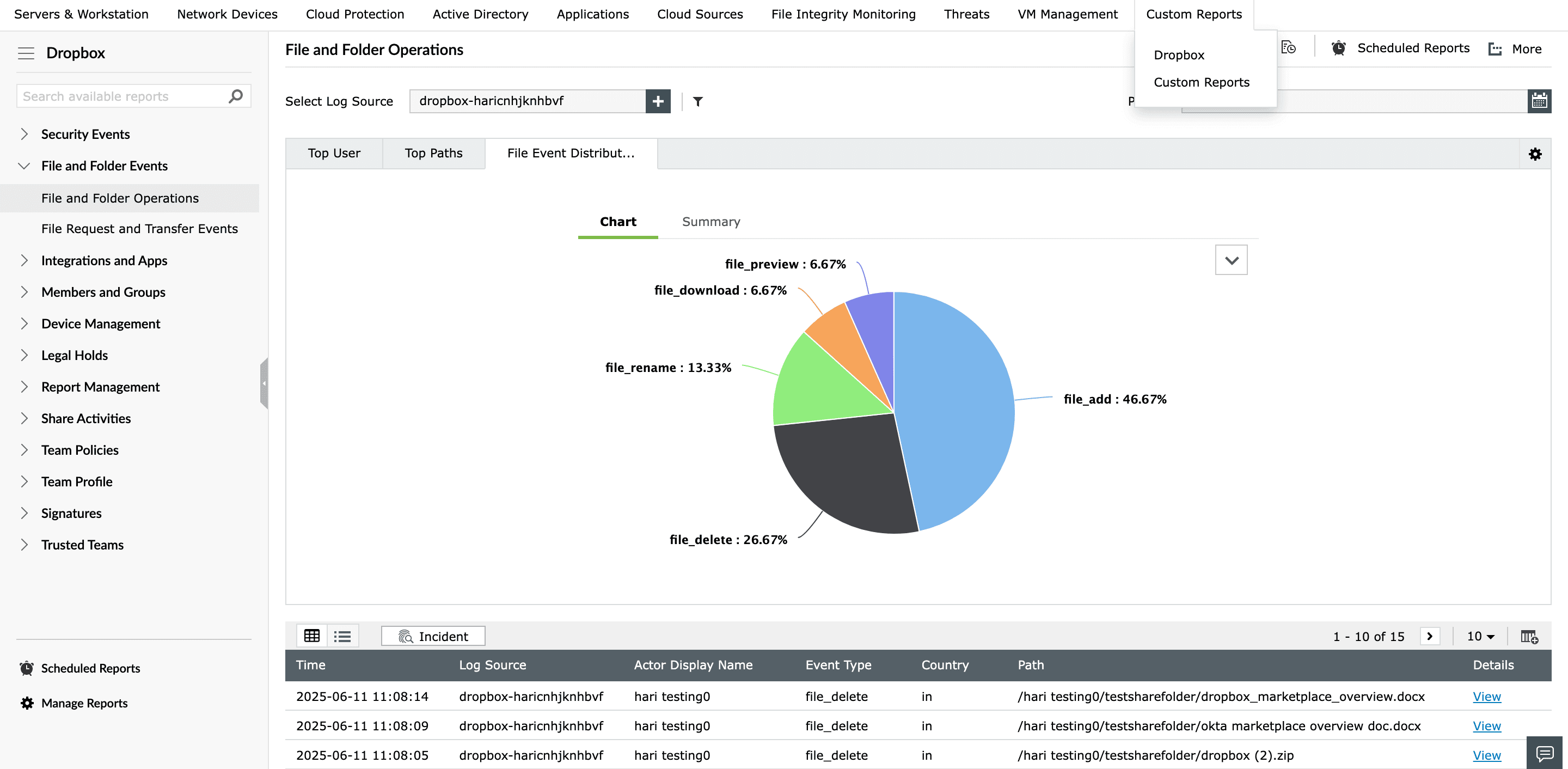The image size is (1568, 769).
Task: Open the Cloud Protection menu
Action: click(355, 14)
